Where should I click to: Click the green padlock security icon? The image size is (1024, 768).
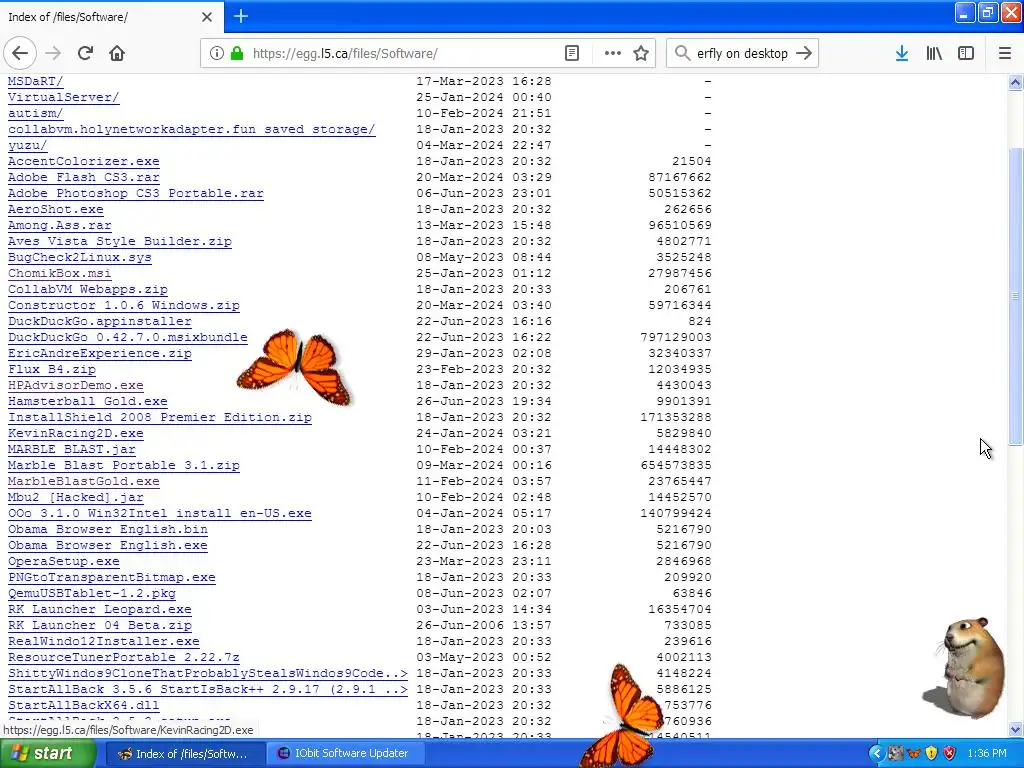tap(237, 54)
